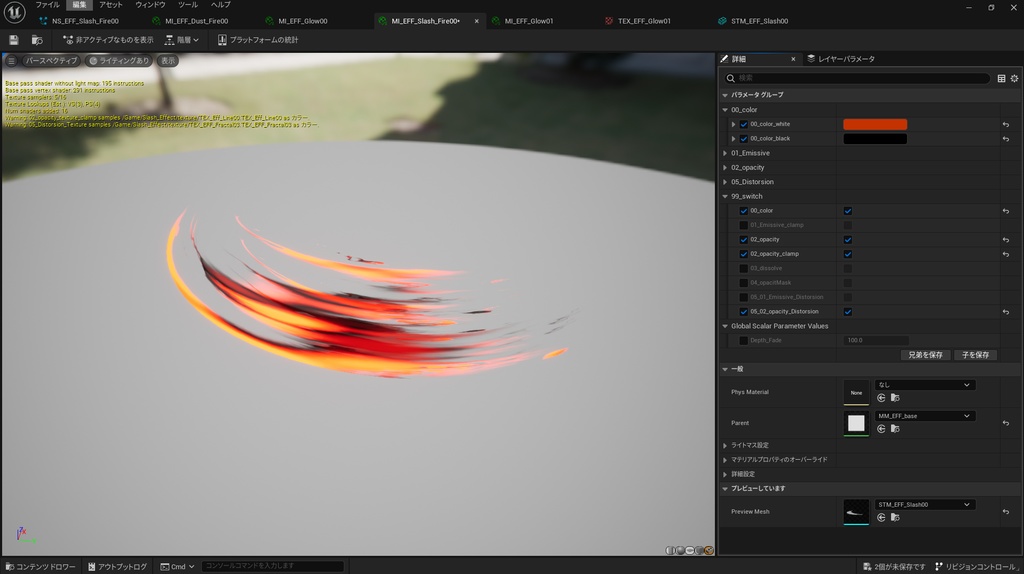Open the details property matrix grid icon
This screenshot has height=574, width=1024.
(x=1001, y=78)
